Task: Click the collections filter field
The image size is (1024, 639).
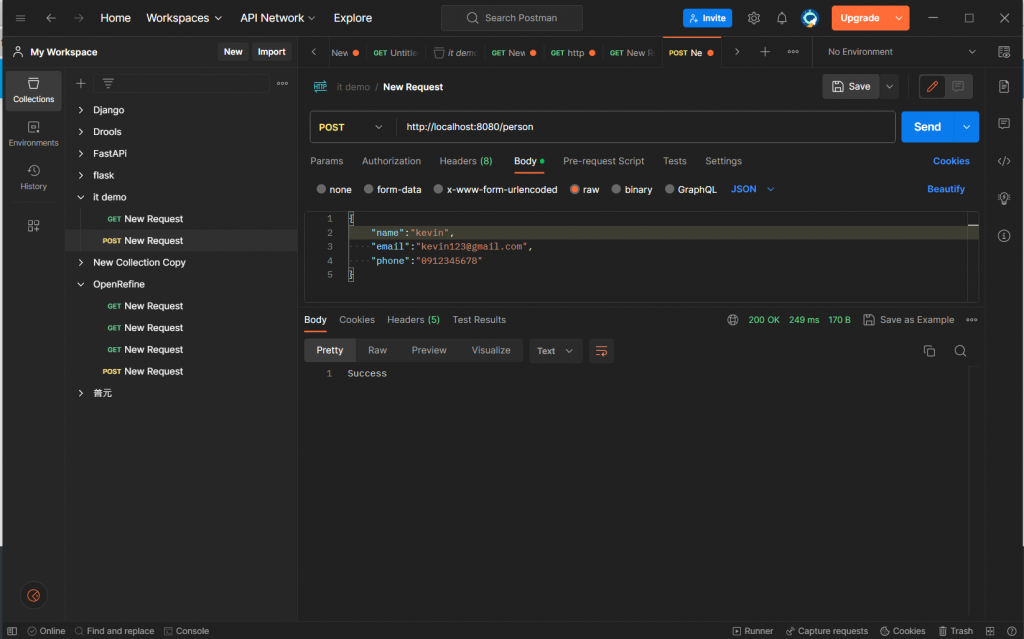Action: (182, 84)
